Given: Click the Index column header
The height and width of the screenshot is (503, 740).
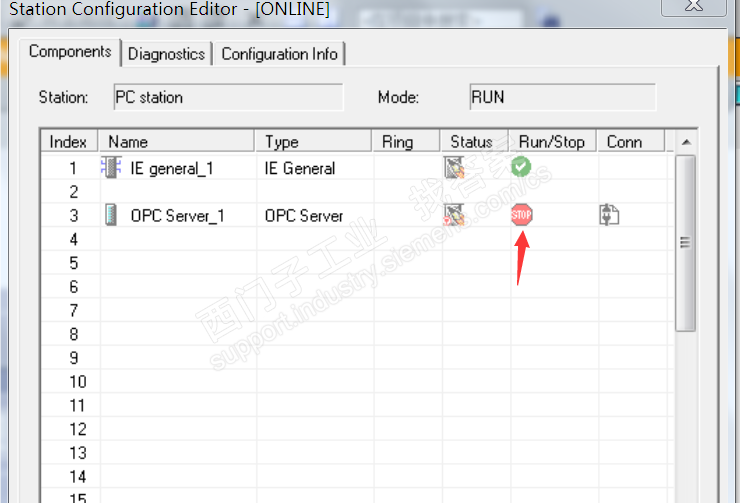Looking at the screenshot, I should click(68, 142).
